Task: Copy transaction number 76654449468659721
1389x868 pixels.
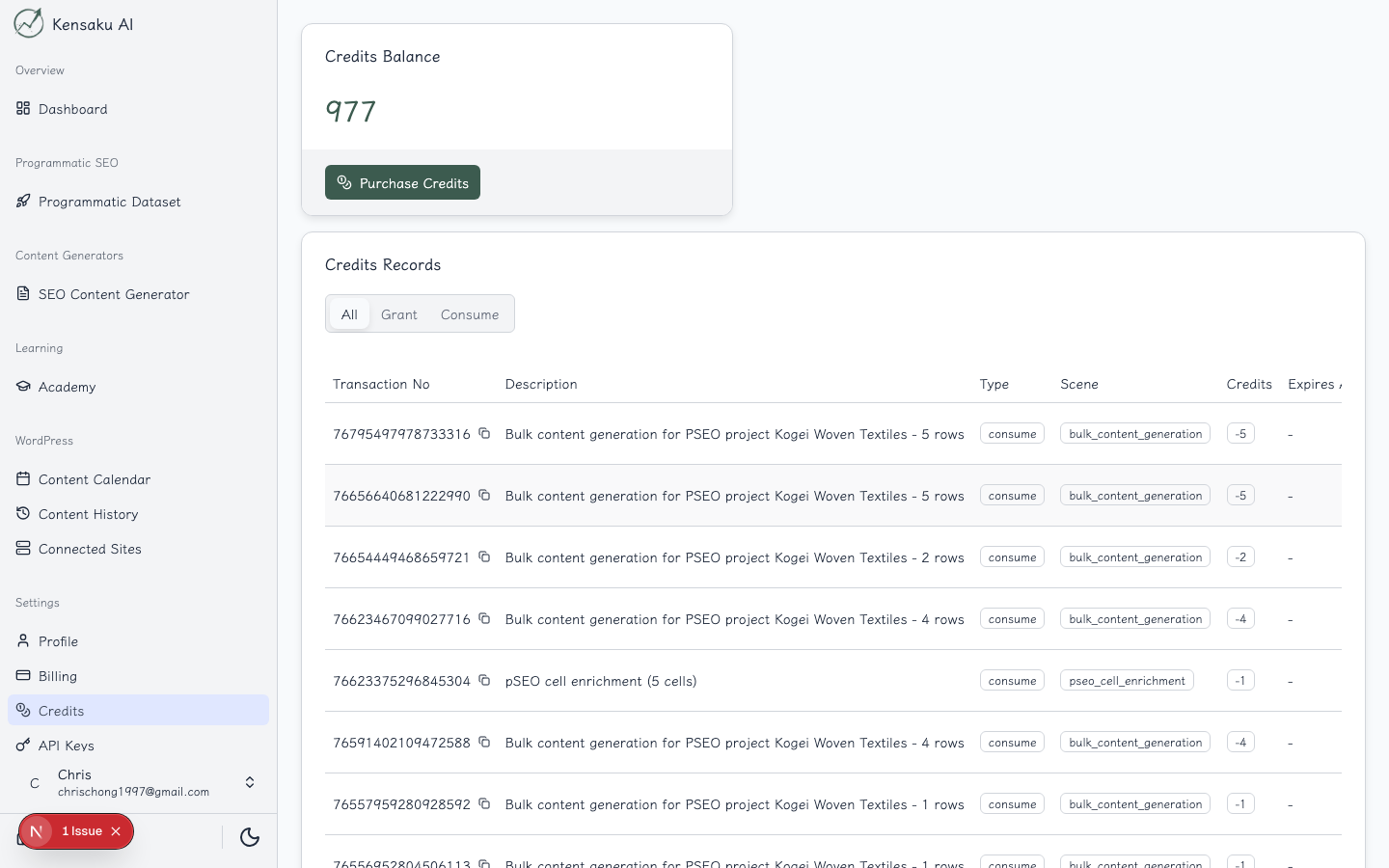Action: [484, 556]
